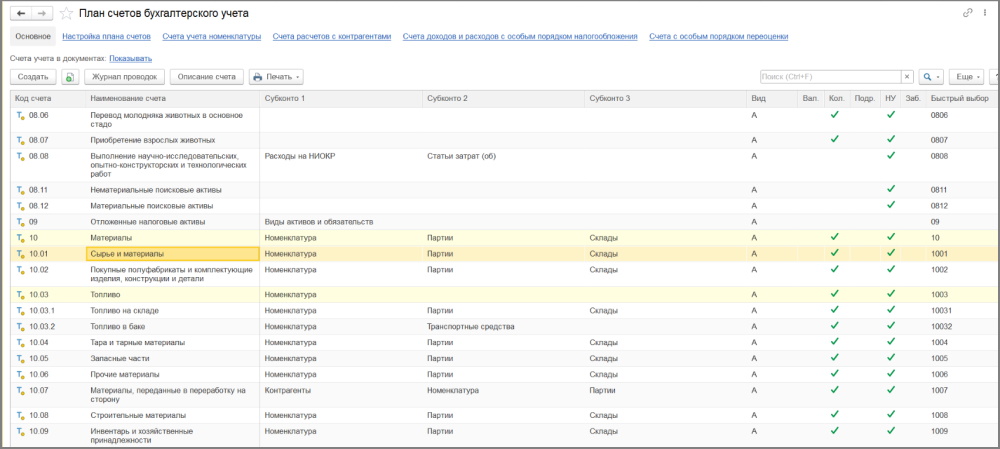This screenshot has height=449, width=1000.
Task: Open the Печать dropdown
Action: pyautogui.click(x=276, y=77)
